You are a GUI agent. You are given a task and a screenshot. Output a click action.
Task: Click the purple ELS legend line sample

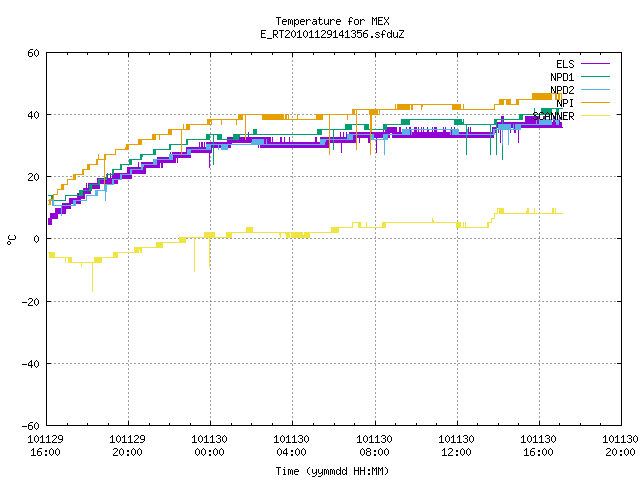[595, 64]
